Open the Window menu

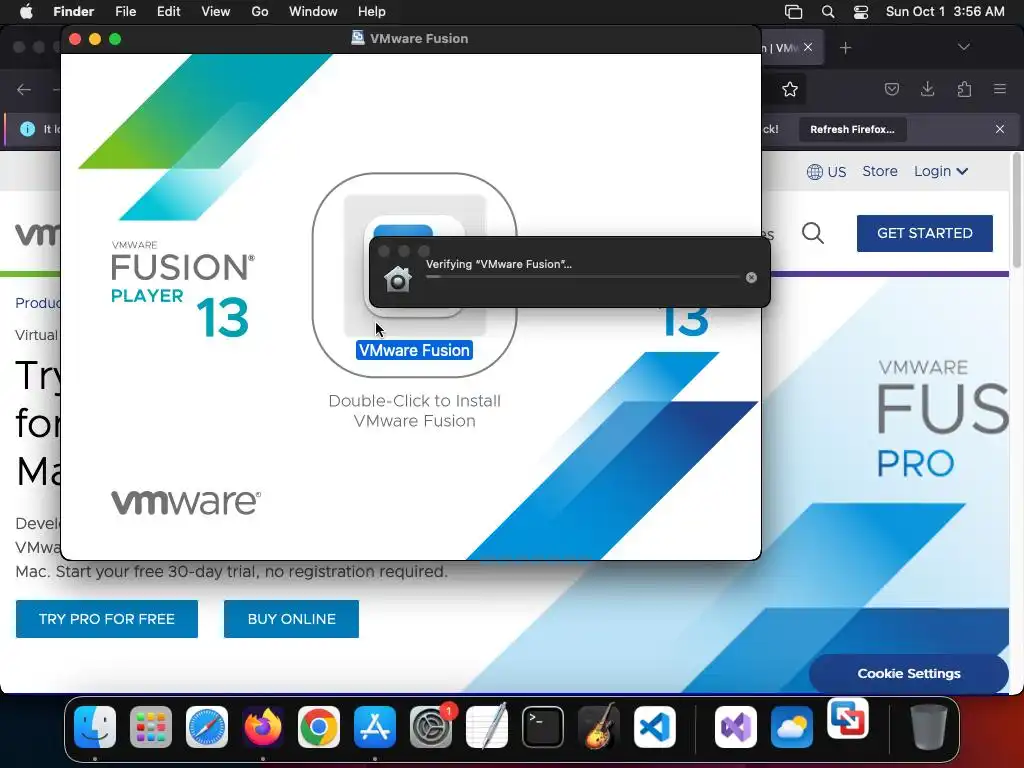pos(313,12)
